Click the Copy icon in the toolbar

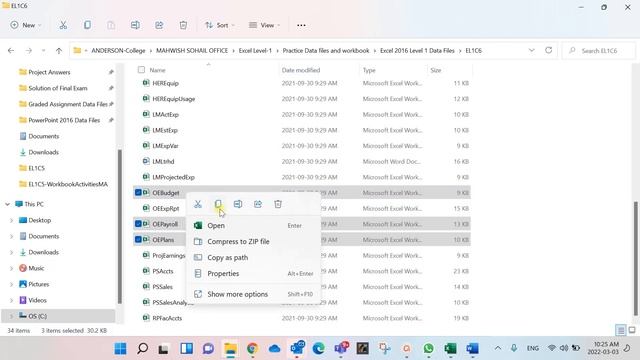[87, 25]
